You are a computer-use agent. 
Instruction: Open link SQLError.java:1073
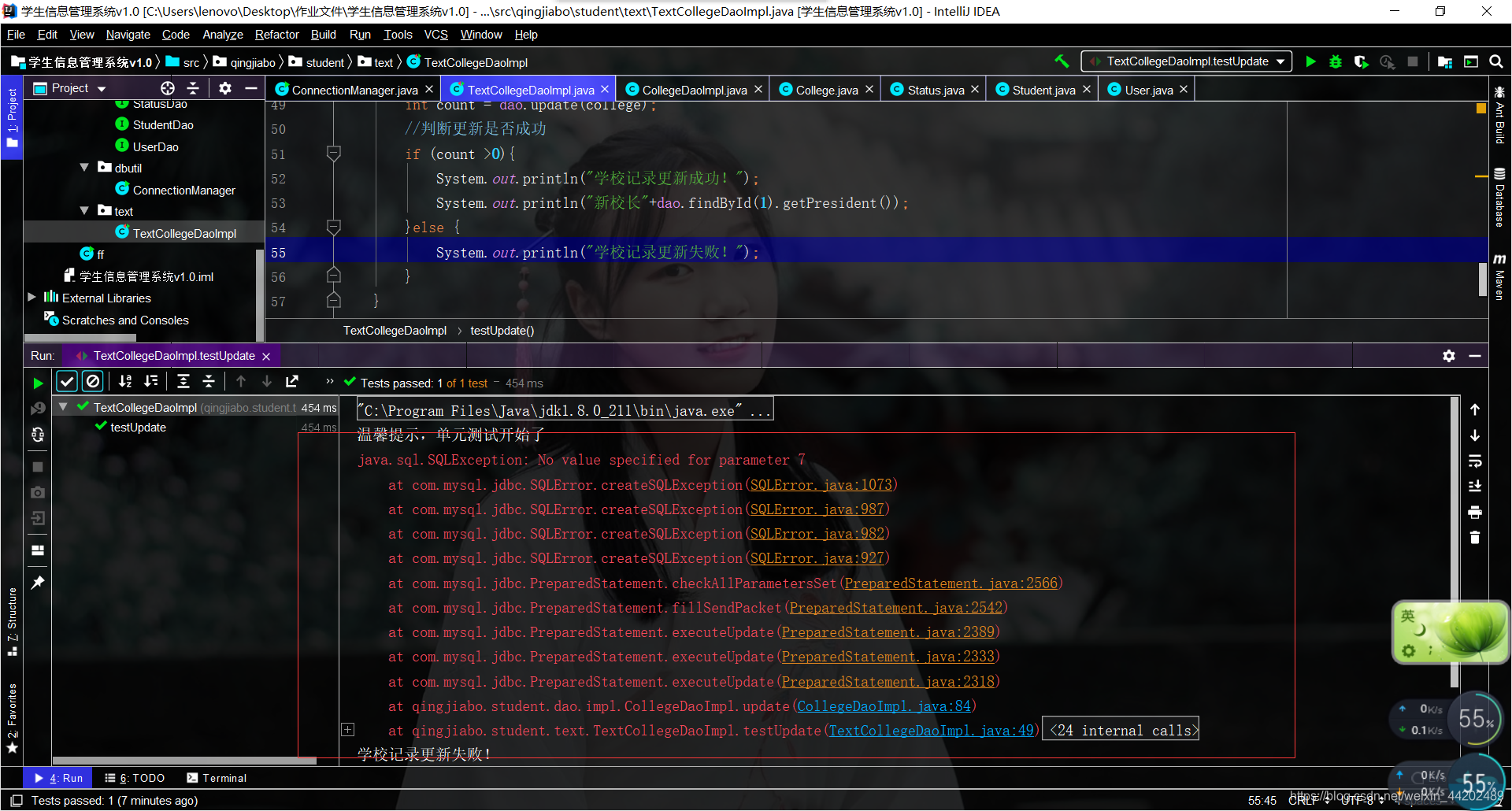821,485
